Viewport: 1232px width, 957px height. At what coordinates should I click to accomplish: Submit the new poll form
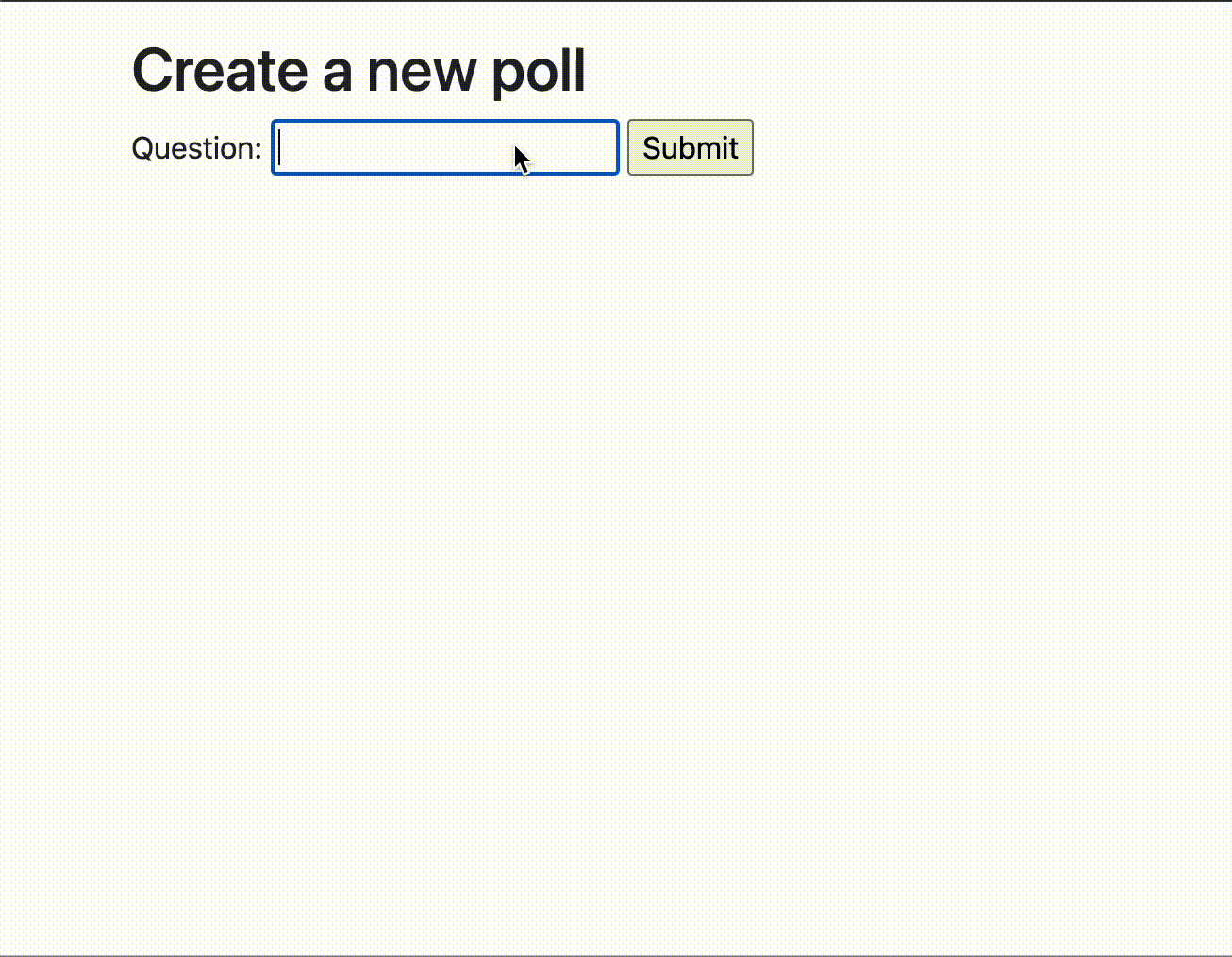coord(690,147)
